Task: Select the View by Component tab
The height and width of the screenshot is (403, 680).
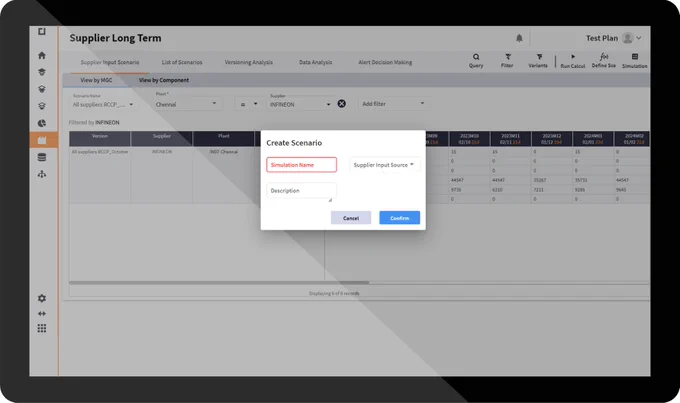Action: 164,80
